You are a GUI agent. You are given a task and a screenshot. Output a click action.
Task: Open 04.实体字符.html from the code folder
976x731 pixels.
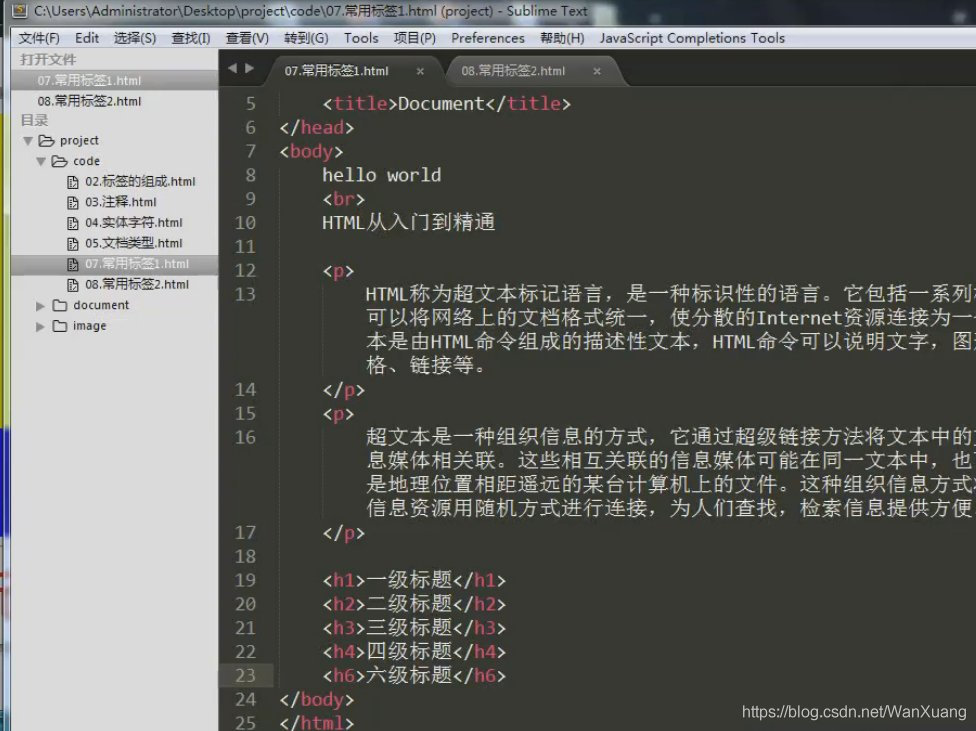coord(133,223)
